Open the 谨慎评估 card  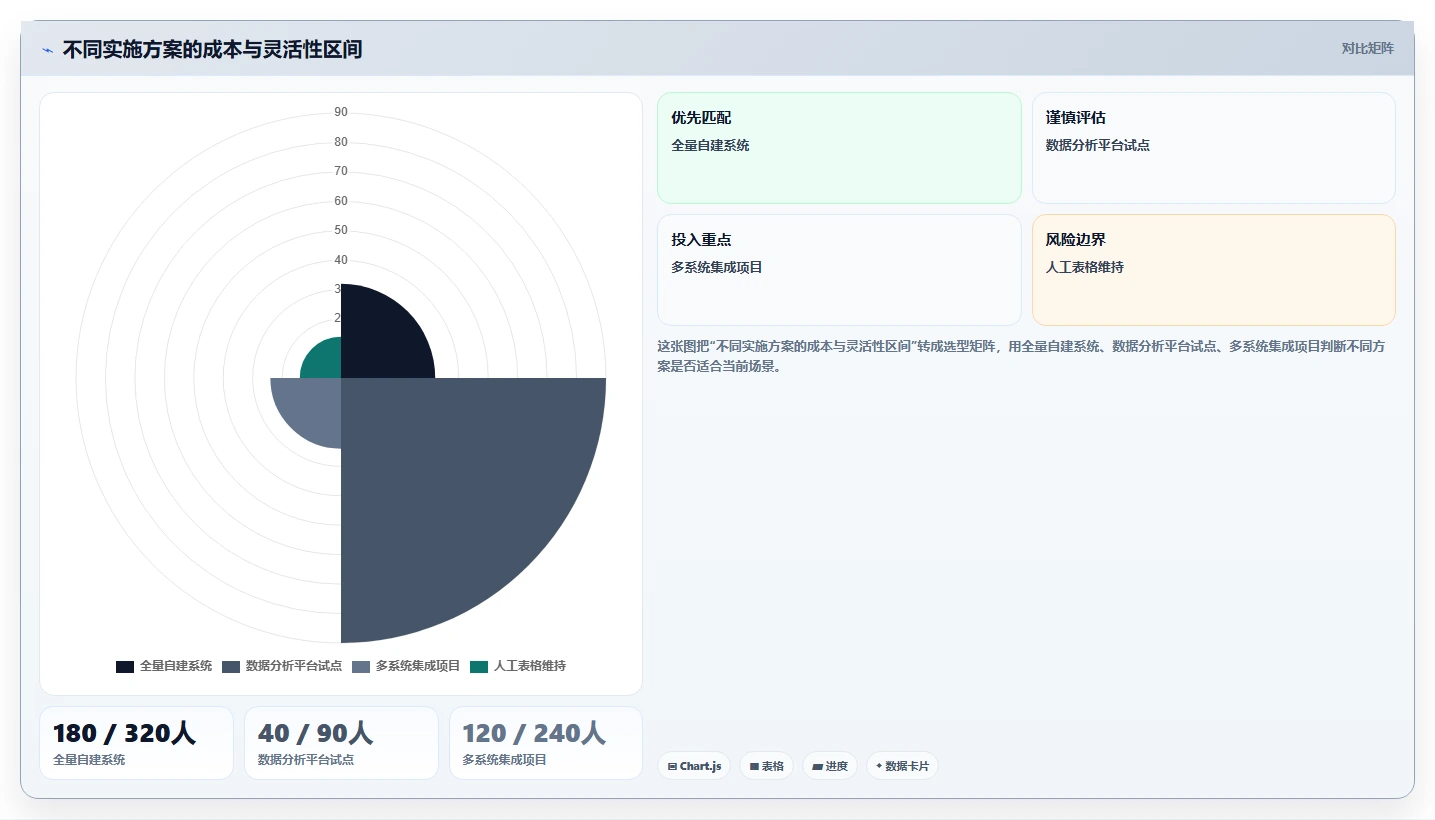tap(1213, 148)
